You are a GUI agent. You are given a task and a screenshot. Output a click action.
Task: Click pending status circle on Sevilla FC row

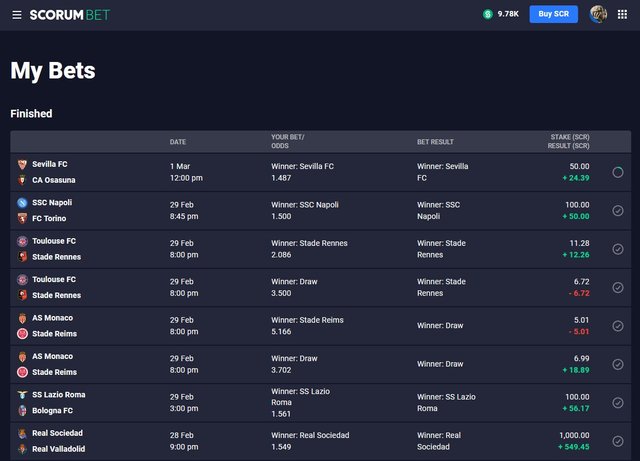coord(618,172)
